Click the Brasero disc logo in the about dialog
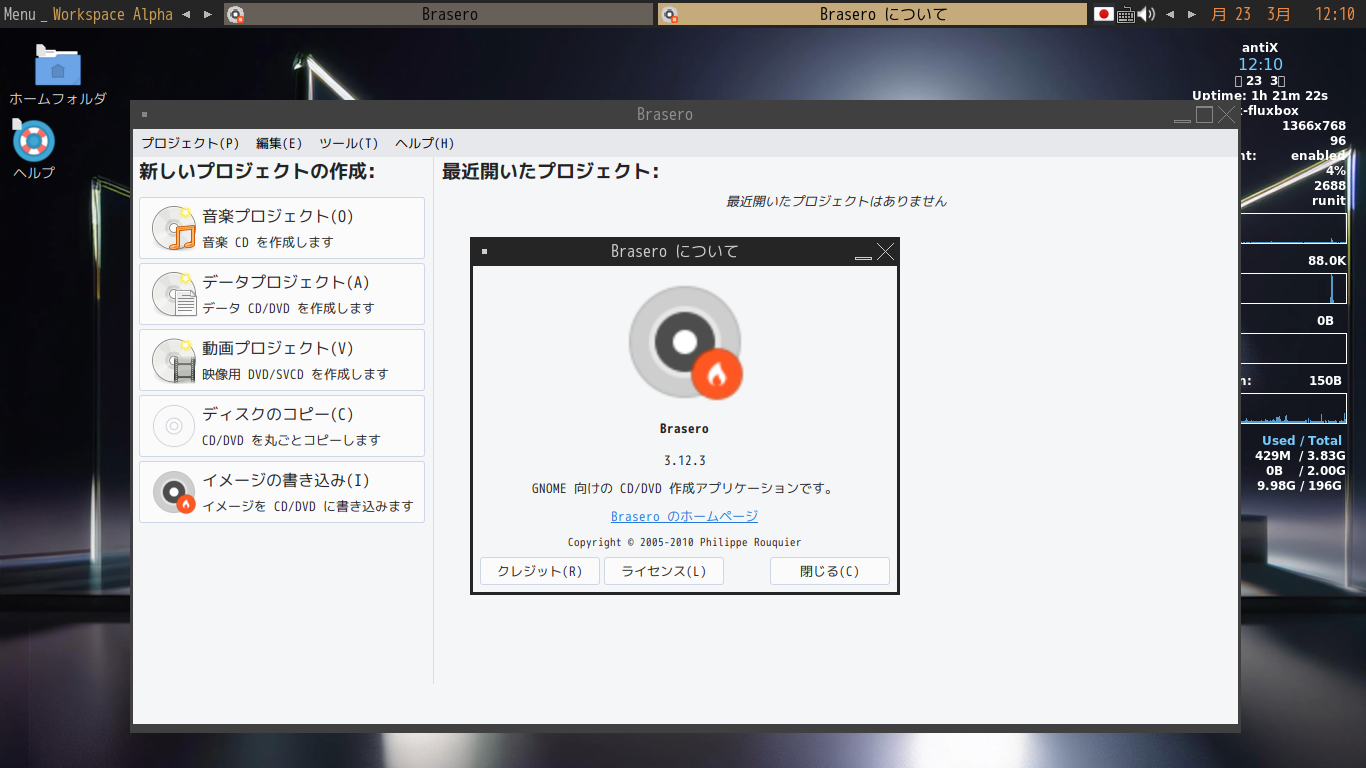The image size is (1366, 768). coord(685,343)
